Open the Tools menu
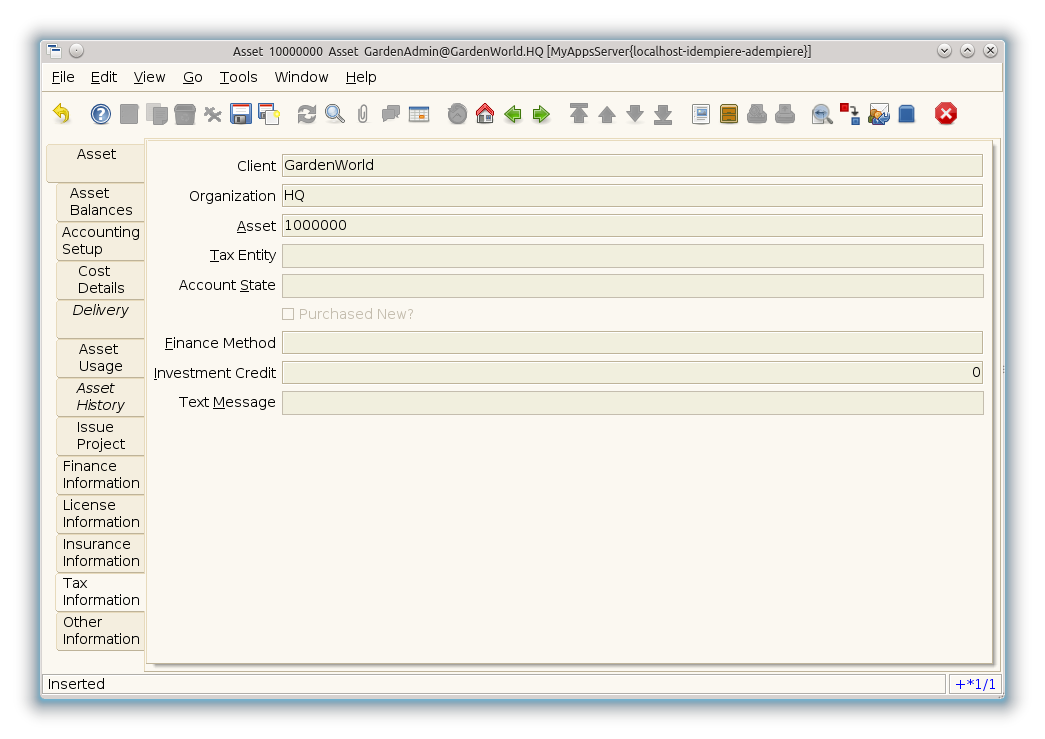Screen dimensions: 1045x739 tap(238, 77)
